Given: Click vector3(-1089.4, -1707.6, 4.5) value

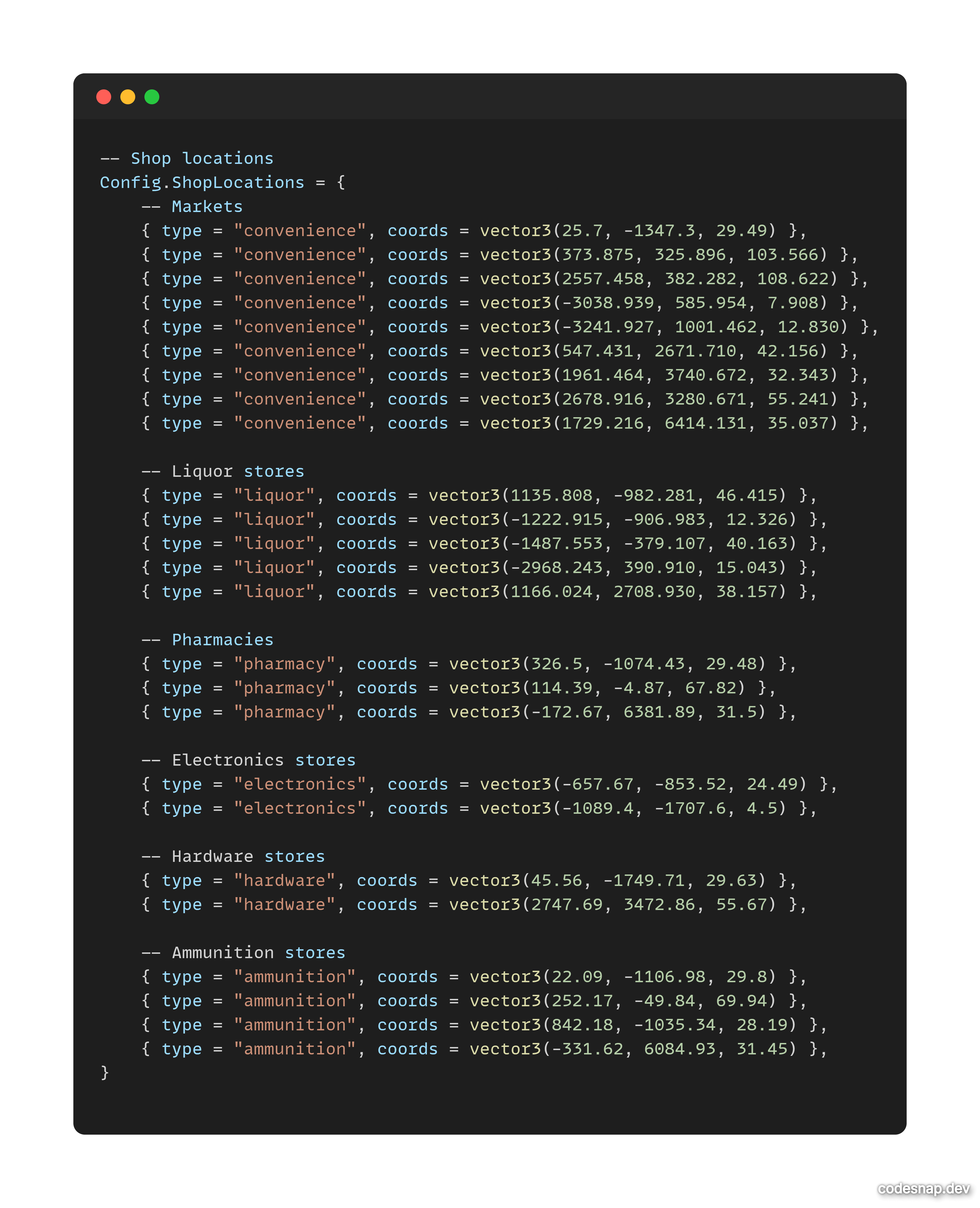Looking at the screenshot, I should (633, 809).
